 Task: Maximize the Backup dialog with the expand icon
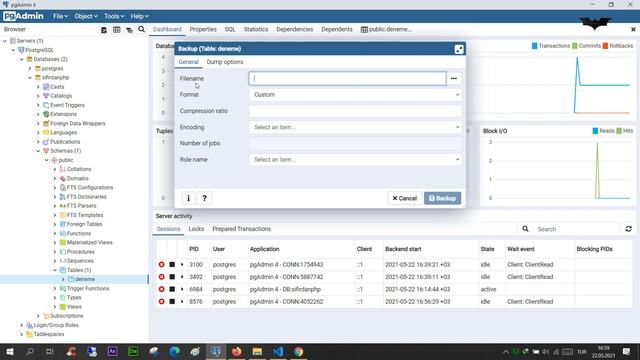[459, 49]
